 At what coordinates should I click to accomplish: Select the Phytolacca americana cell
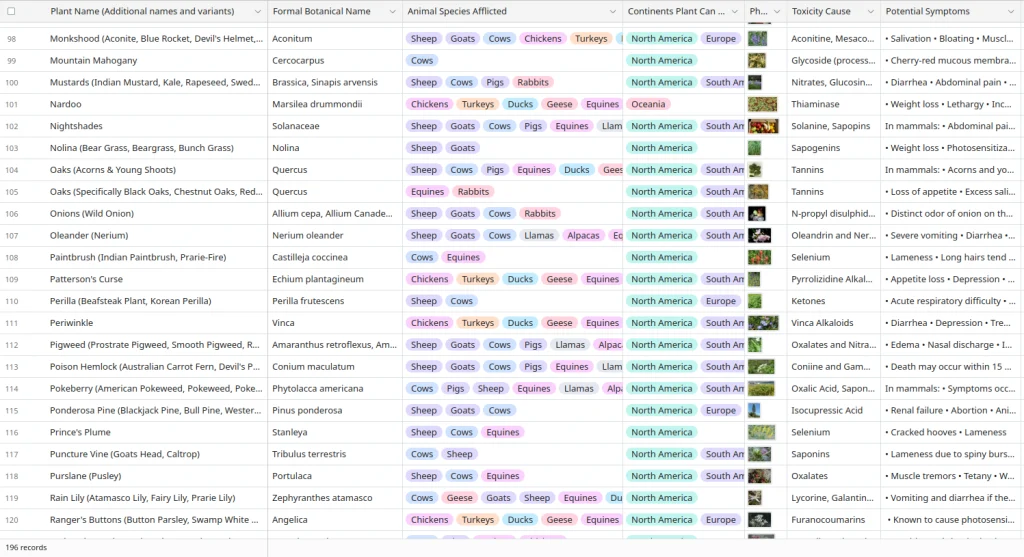tap(335, 389)
